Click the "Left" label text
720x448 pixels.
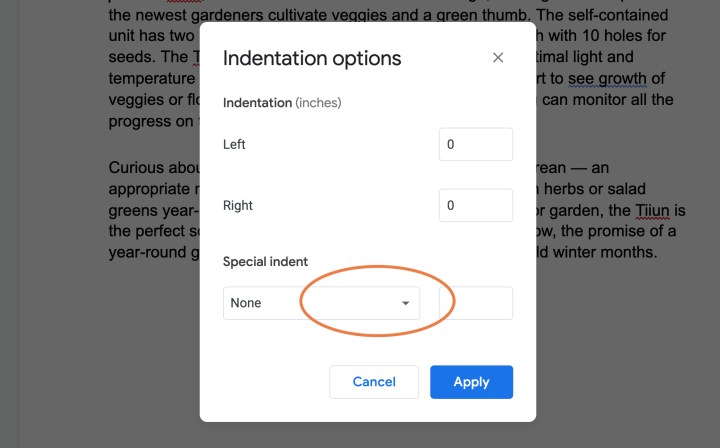point(234,144)
